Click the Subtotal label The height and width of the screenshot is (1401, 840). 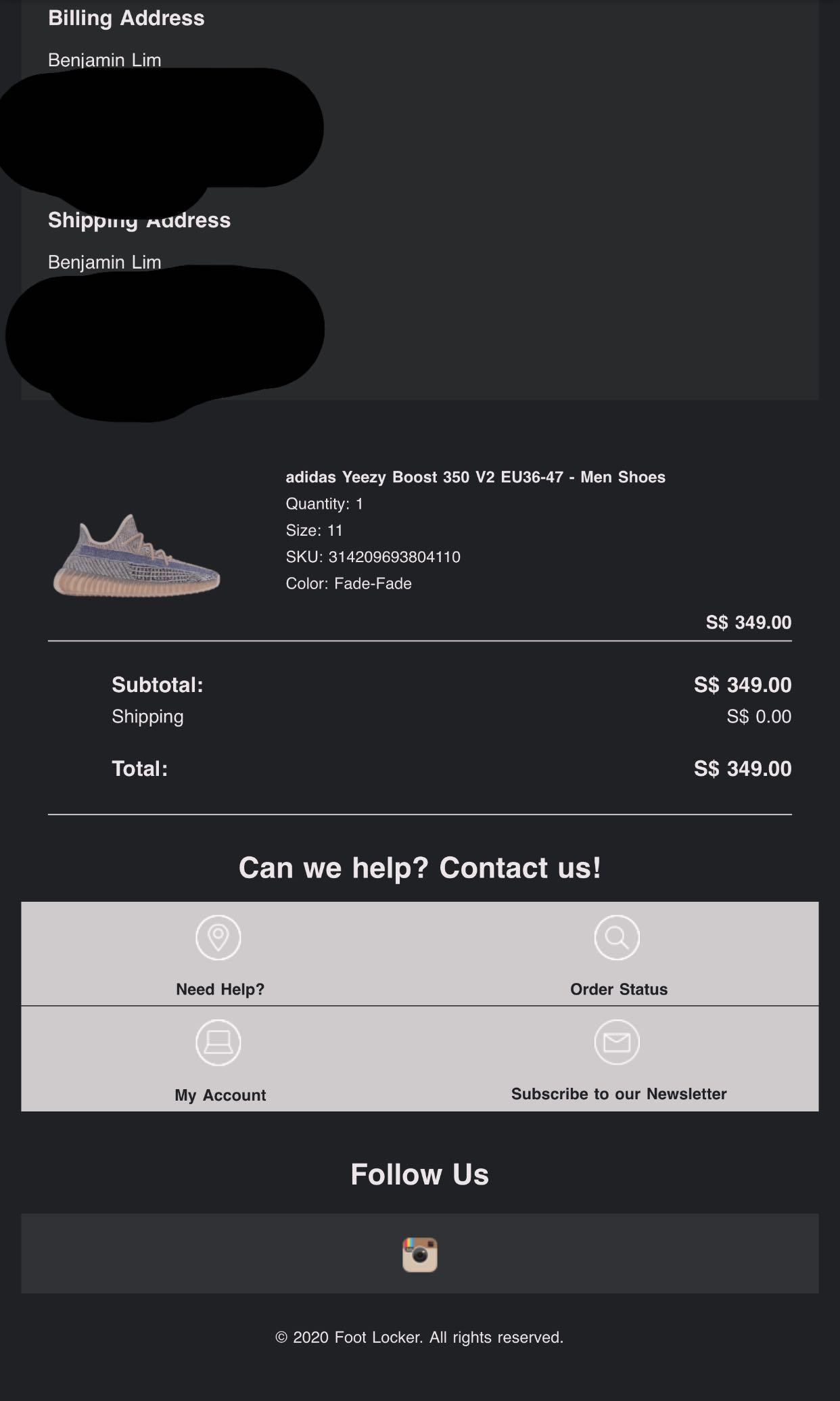coord(158,685)
